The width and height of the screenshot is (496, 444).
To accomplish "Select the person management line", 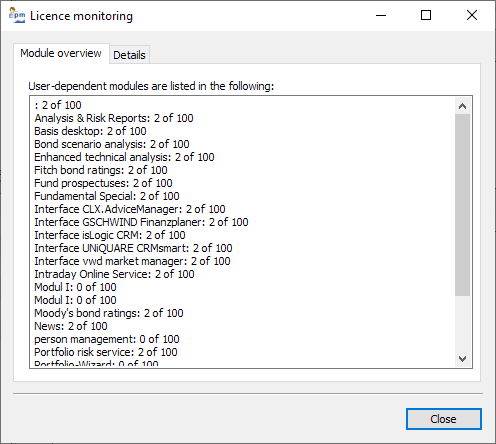I will point(107,339).
